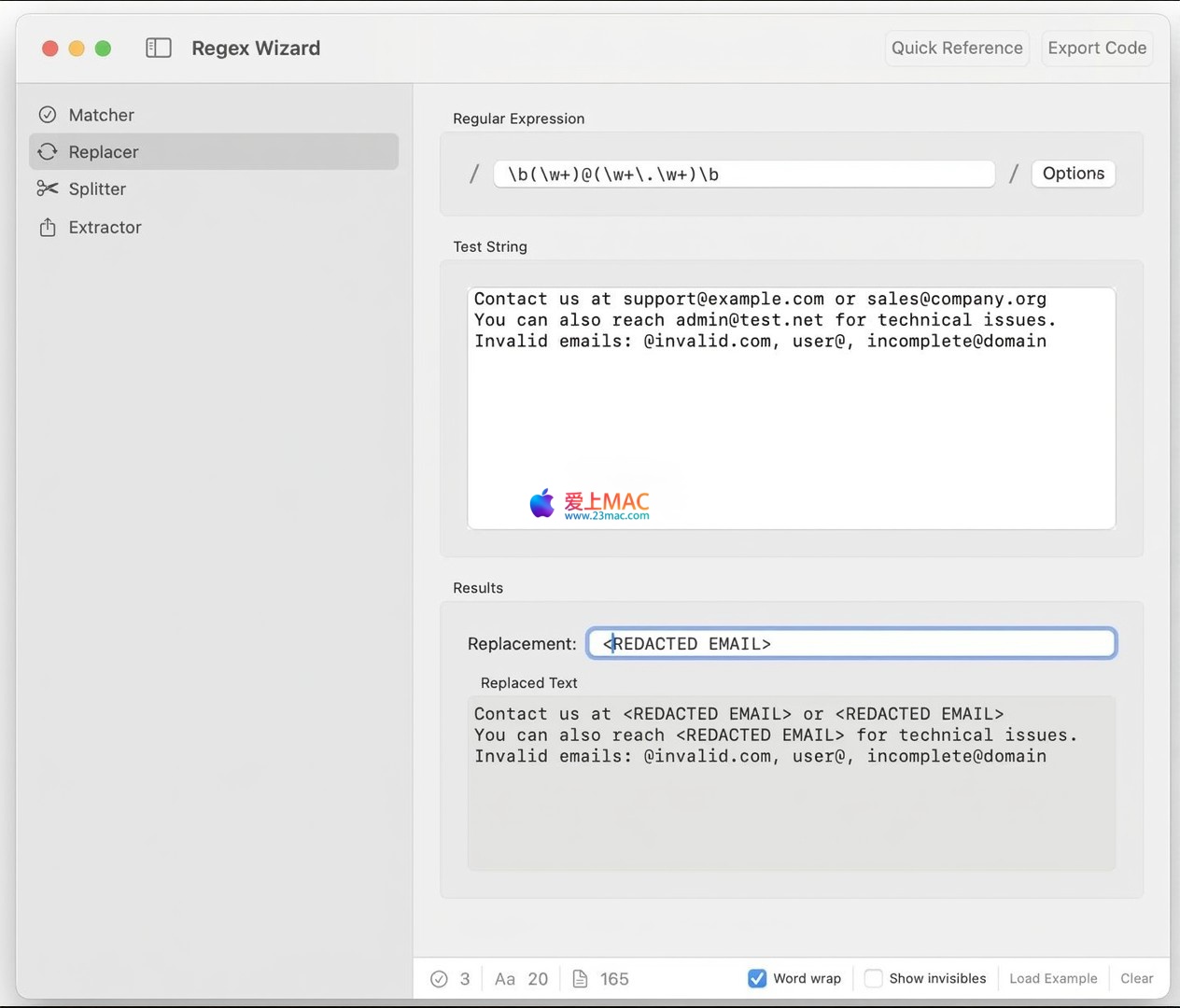Click the Matcher checkmark icon
Image resolution: width=1180 pixels, height=1008 pixels.
(x=48, y=115)
